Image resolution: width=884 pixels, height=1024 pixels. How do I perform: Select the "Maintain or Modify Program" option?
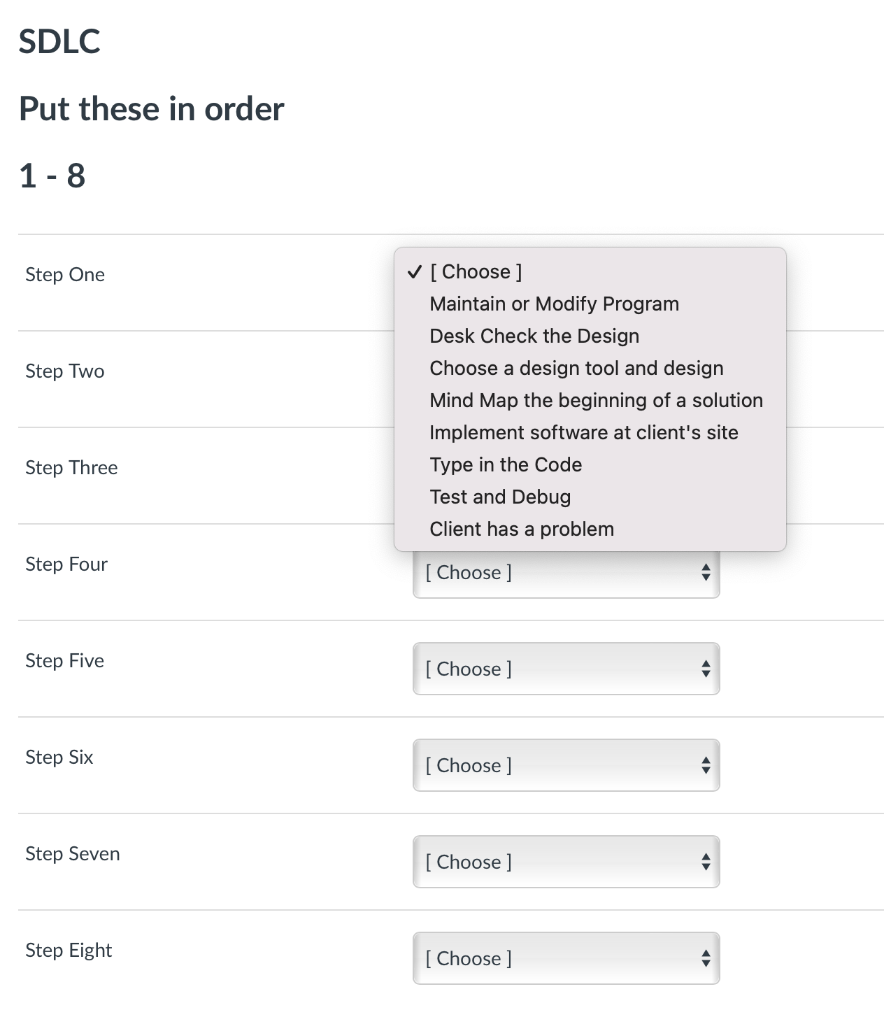tap(554, 304)
